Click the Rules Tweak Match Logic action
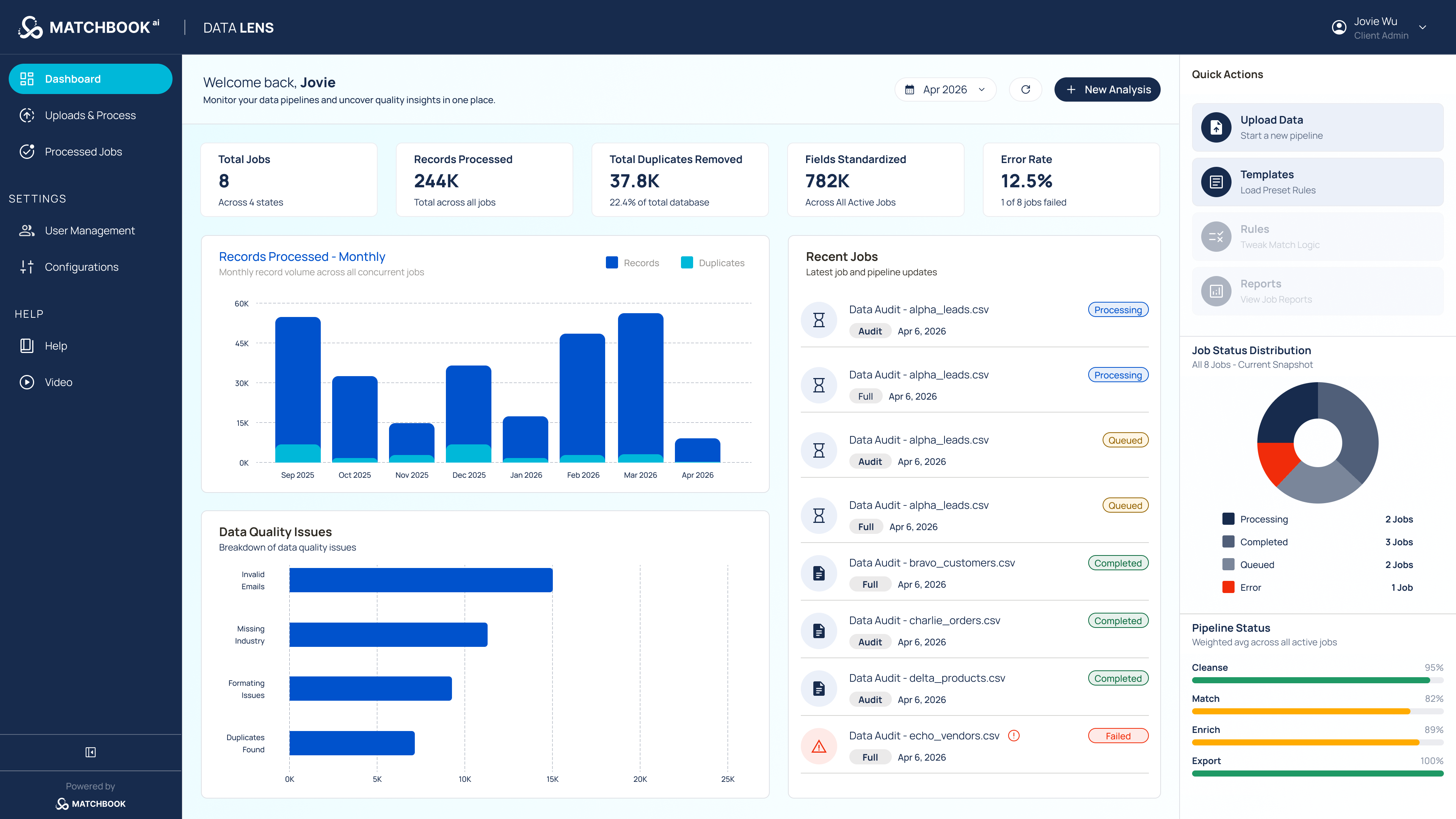1456x819 pixels. pos(1318,237)
